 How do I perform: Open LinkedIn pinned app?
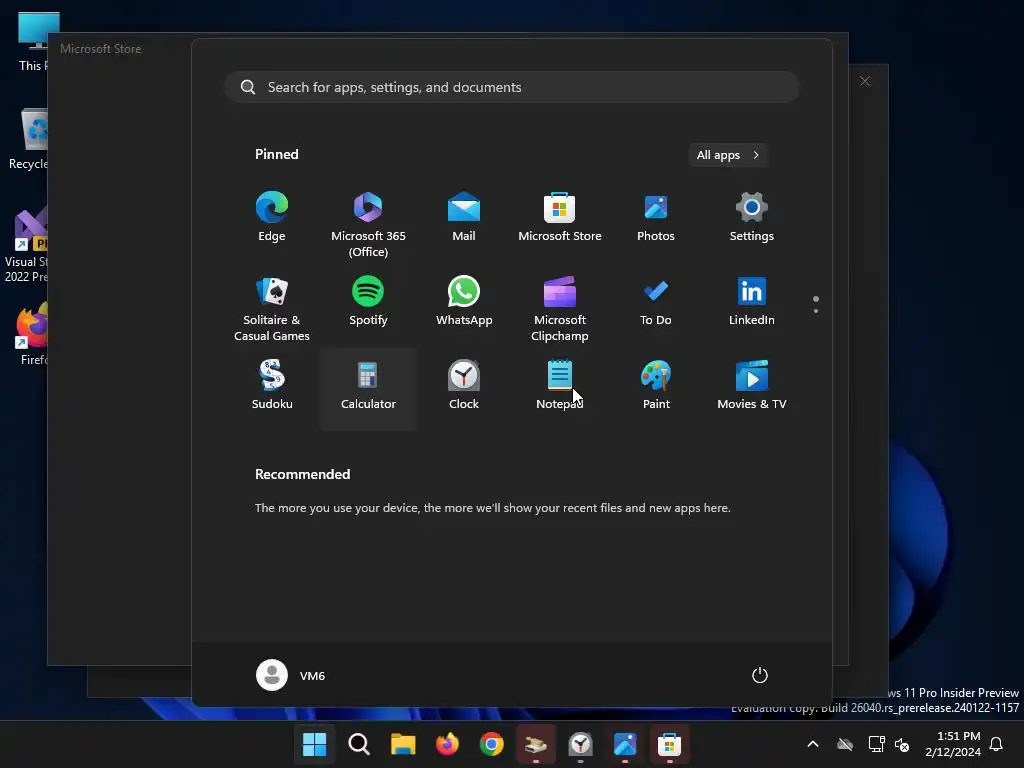(x=752, y=301)
